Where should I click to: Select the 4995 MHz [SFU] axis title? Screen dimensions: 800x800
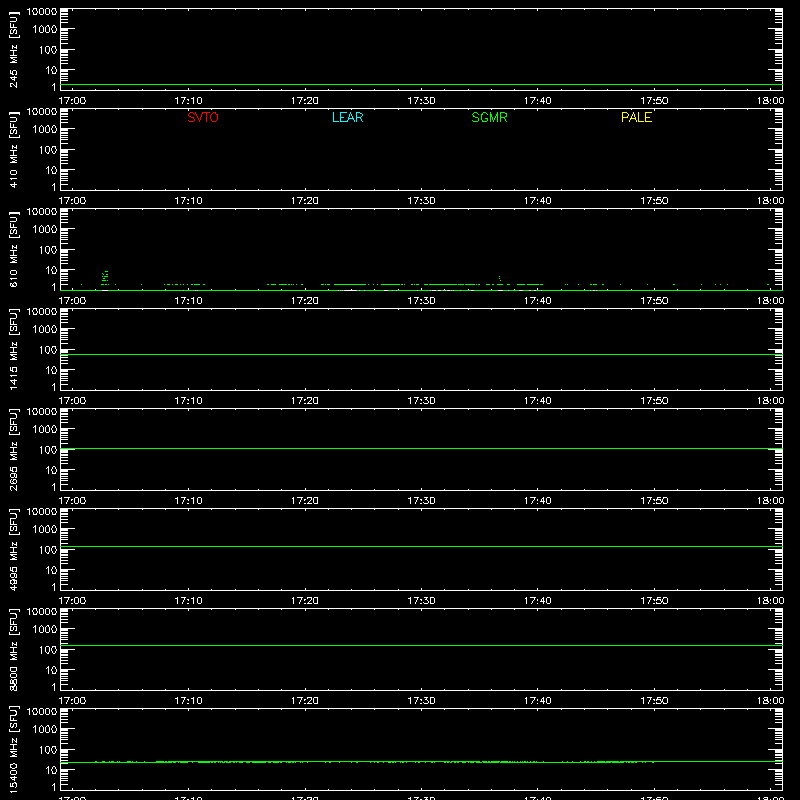pos(13,549)
